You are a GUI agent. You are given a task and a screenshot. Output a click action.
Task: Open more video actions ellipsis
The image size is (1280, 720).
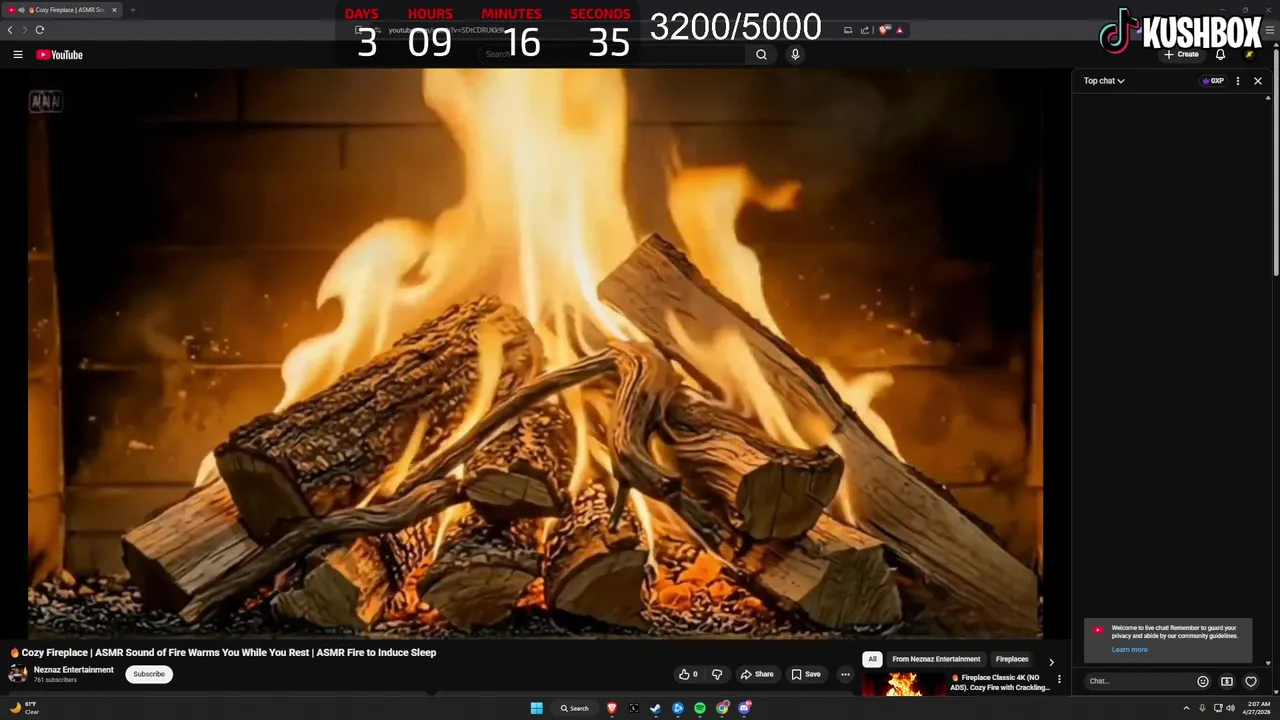coord(845,674)
